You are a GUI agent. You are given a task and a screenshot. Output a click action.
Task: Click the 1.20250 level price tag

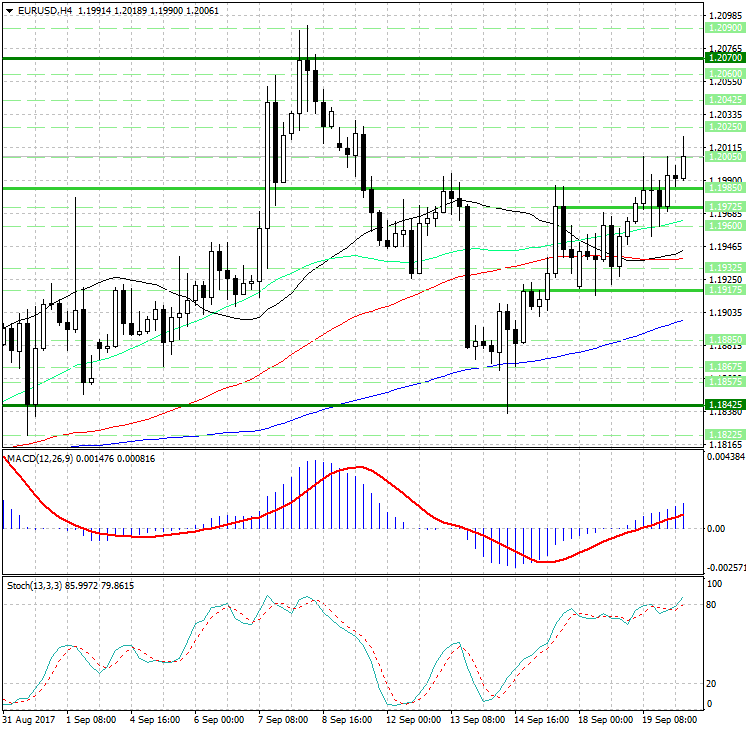725,127
